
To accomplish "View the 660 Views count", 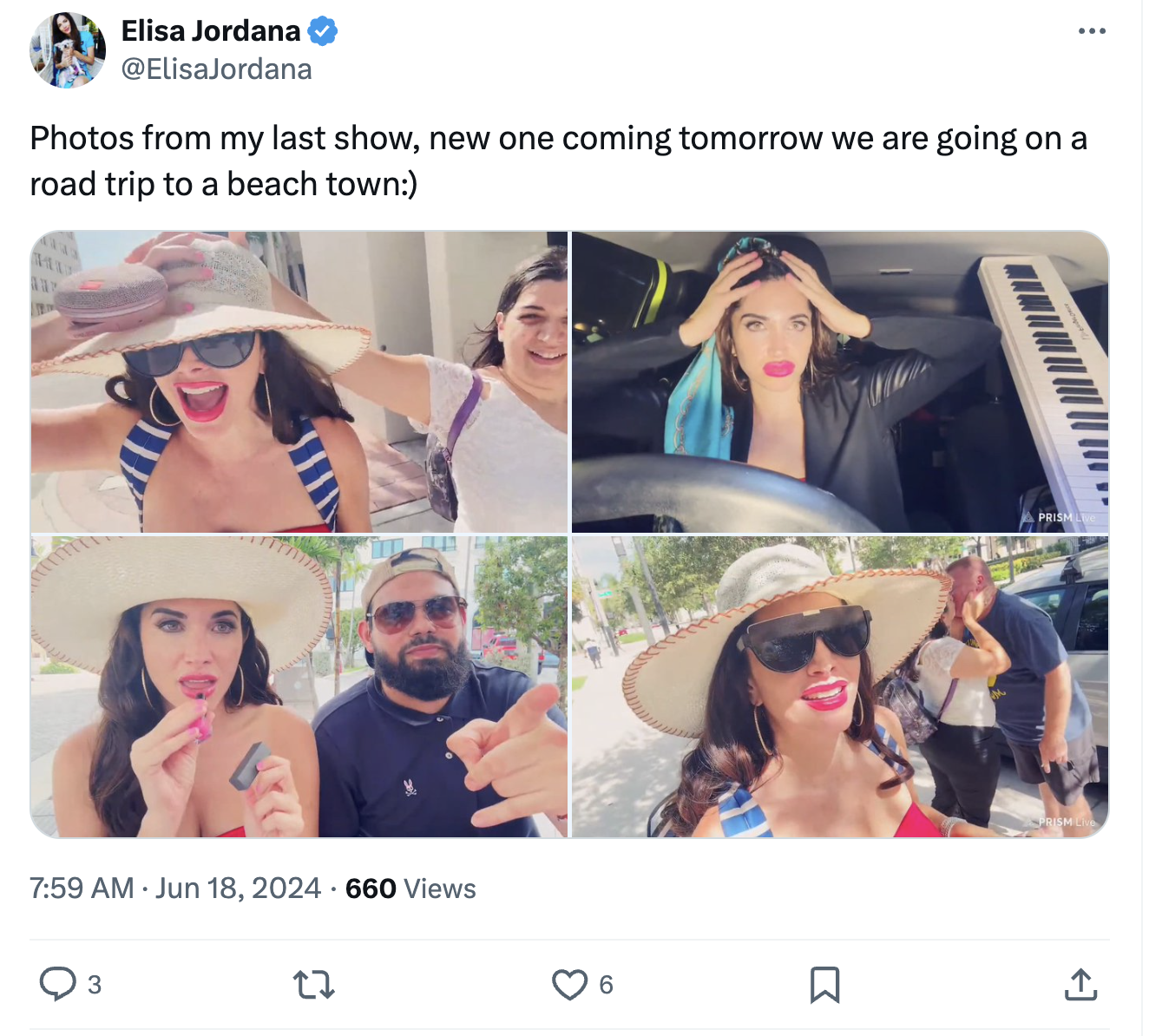I will tap(410, 888).
